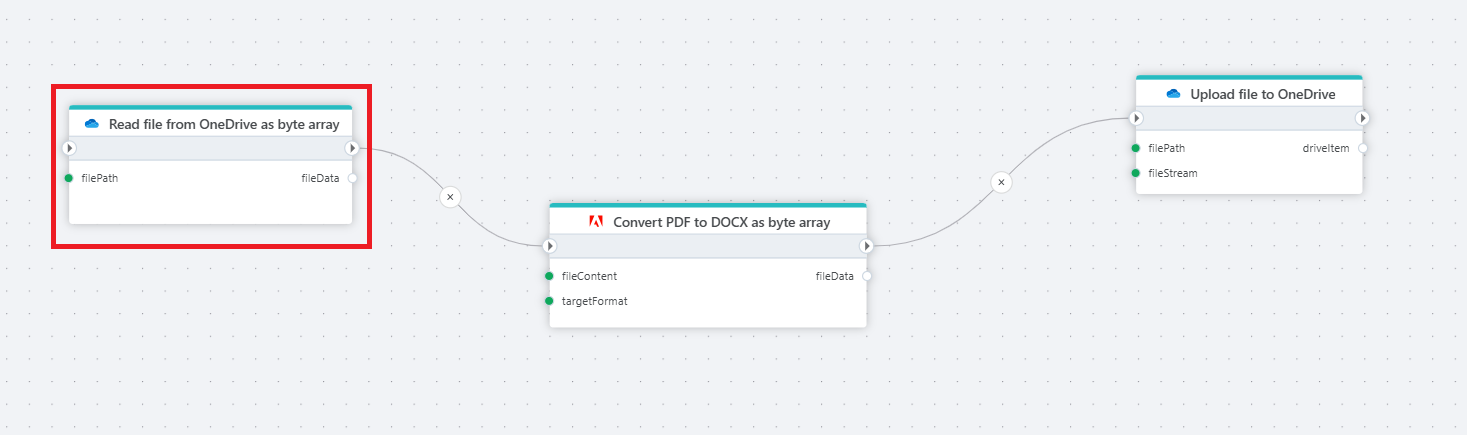Screen dimensions: 1467x435
Task: Remove the connection between Convert and Upload nodes
Action: 1001,182
